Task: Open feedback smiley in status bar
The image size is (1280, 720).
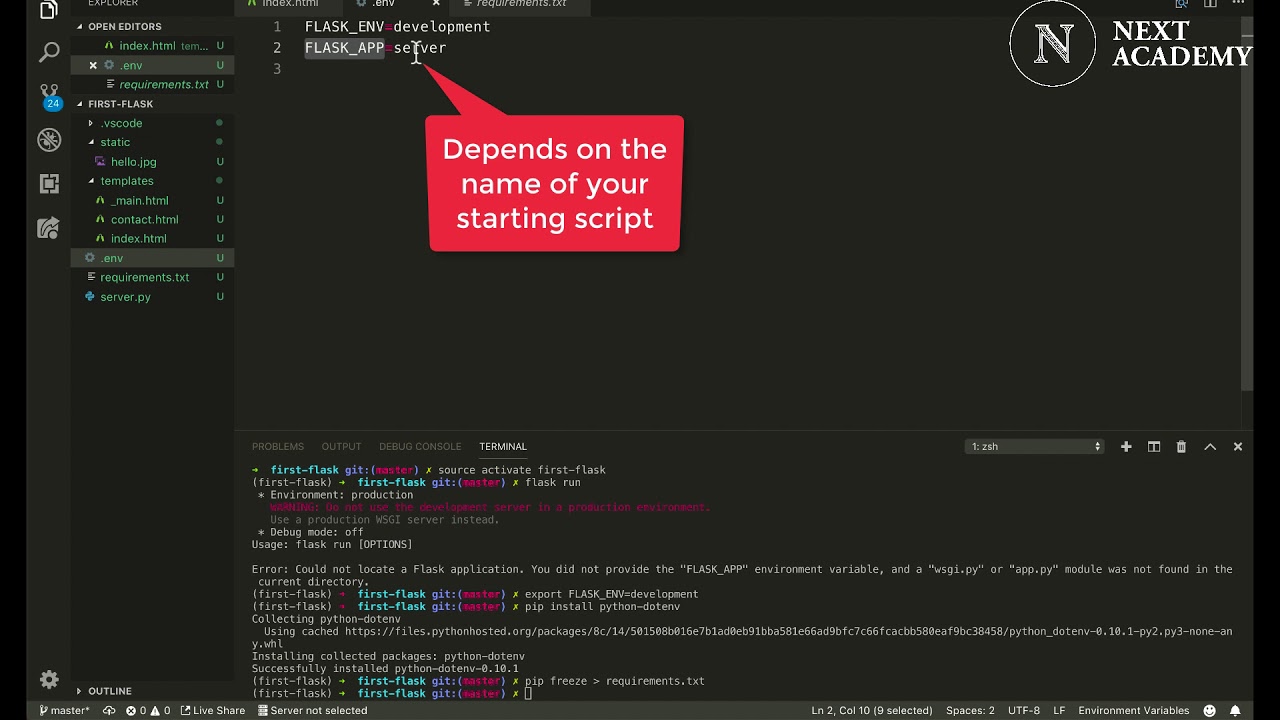Action: 1209,710
